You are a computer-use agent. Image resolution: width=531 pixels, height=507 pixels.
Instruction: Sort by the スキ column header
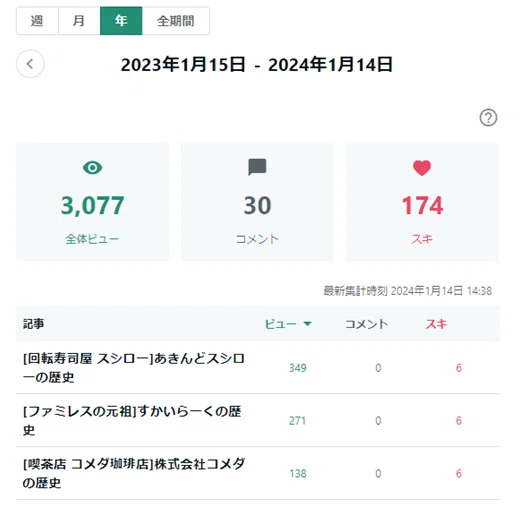coord(436,324)
